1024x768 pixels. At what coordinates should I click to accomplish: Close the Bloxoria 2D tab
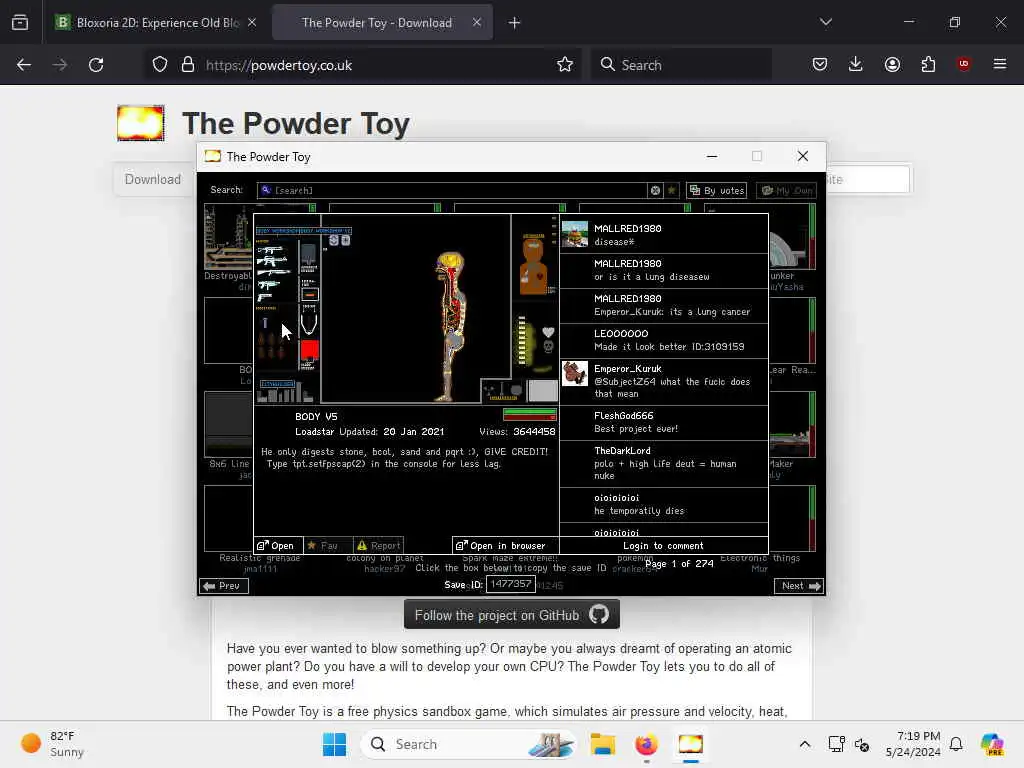point(252,22)
